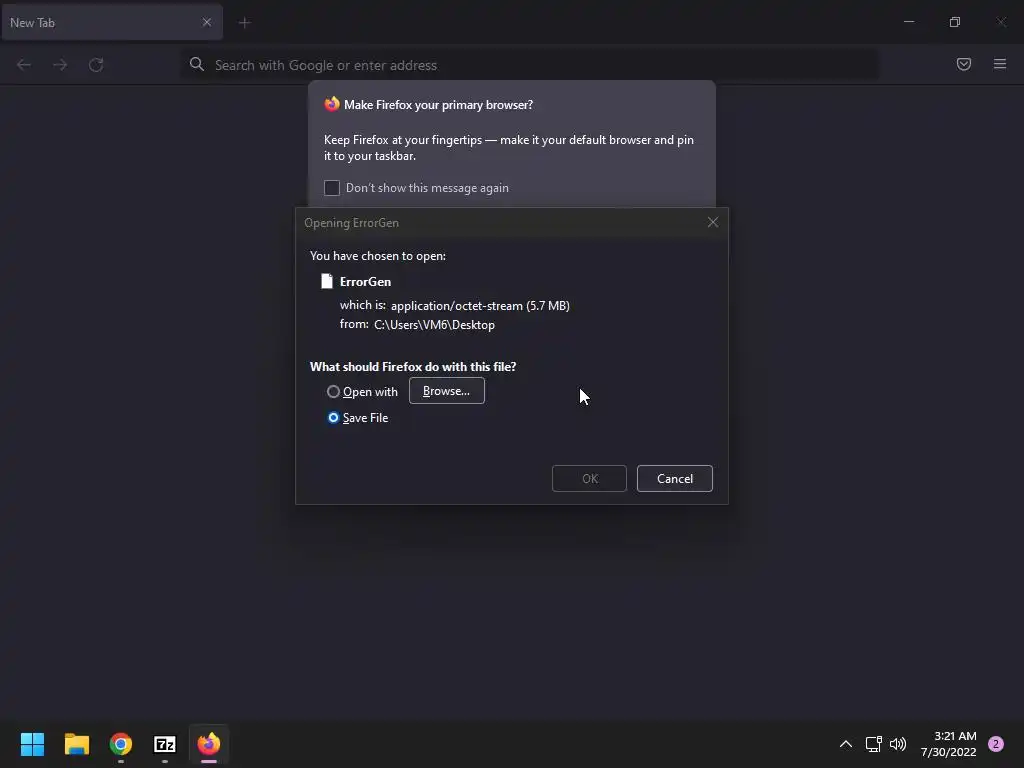
Task: Open File Explorer from the taskbar
Action: 76,744
